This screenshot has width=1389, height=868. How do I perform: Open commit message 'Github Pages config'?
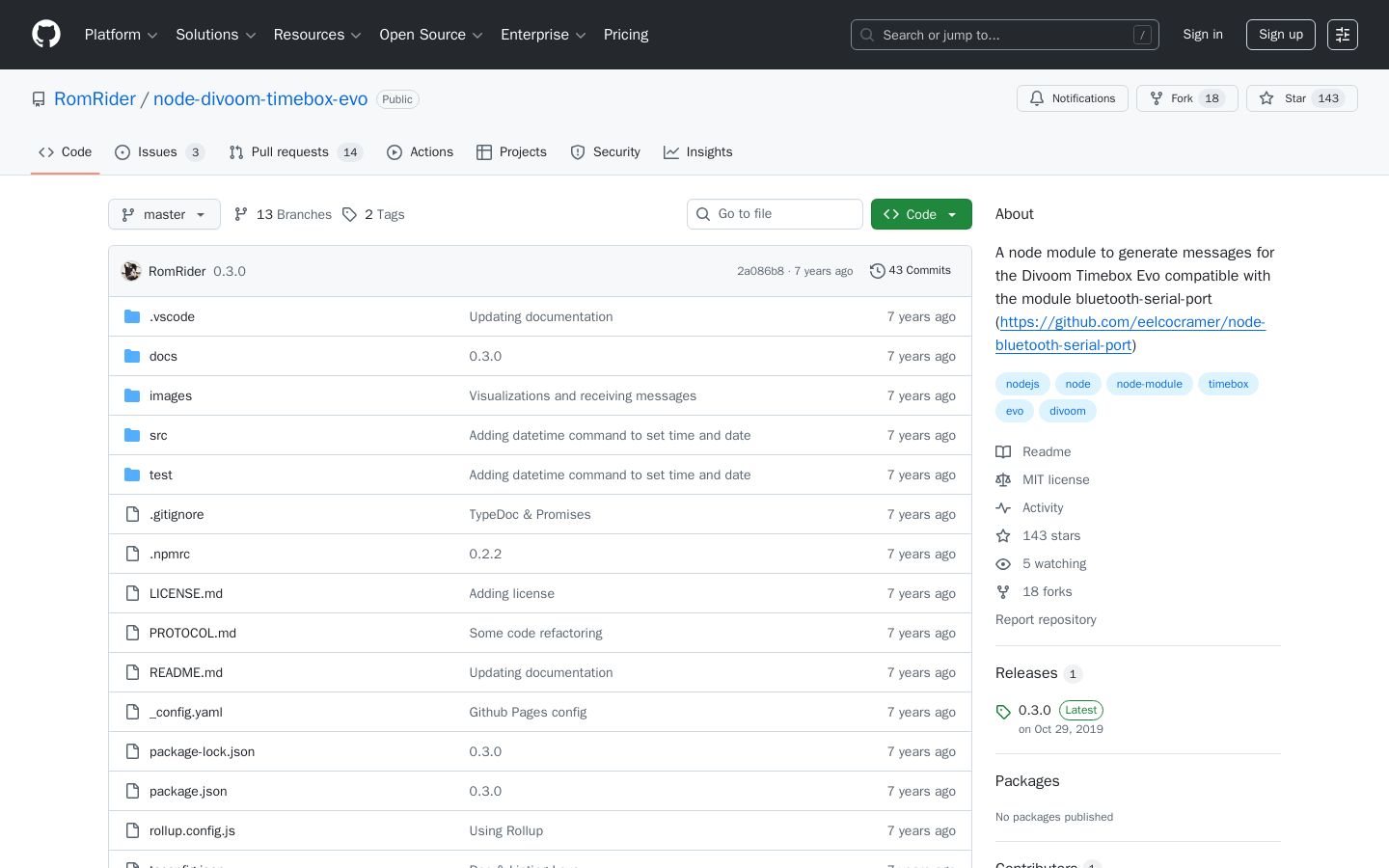(x=528, y=712)
